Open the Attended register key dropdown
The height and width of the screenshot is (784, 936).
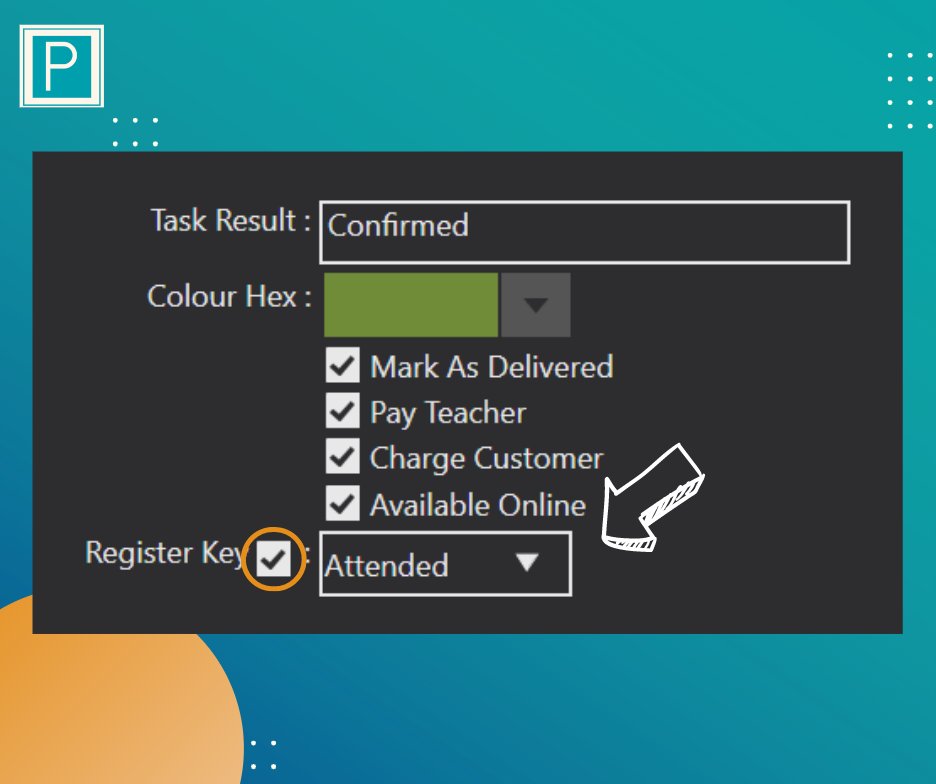(445, 564)
